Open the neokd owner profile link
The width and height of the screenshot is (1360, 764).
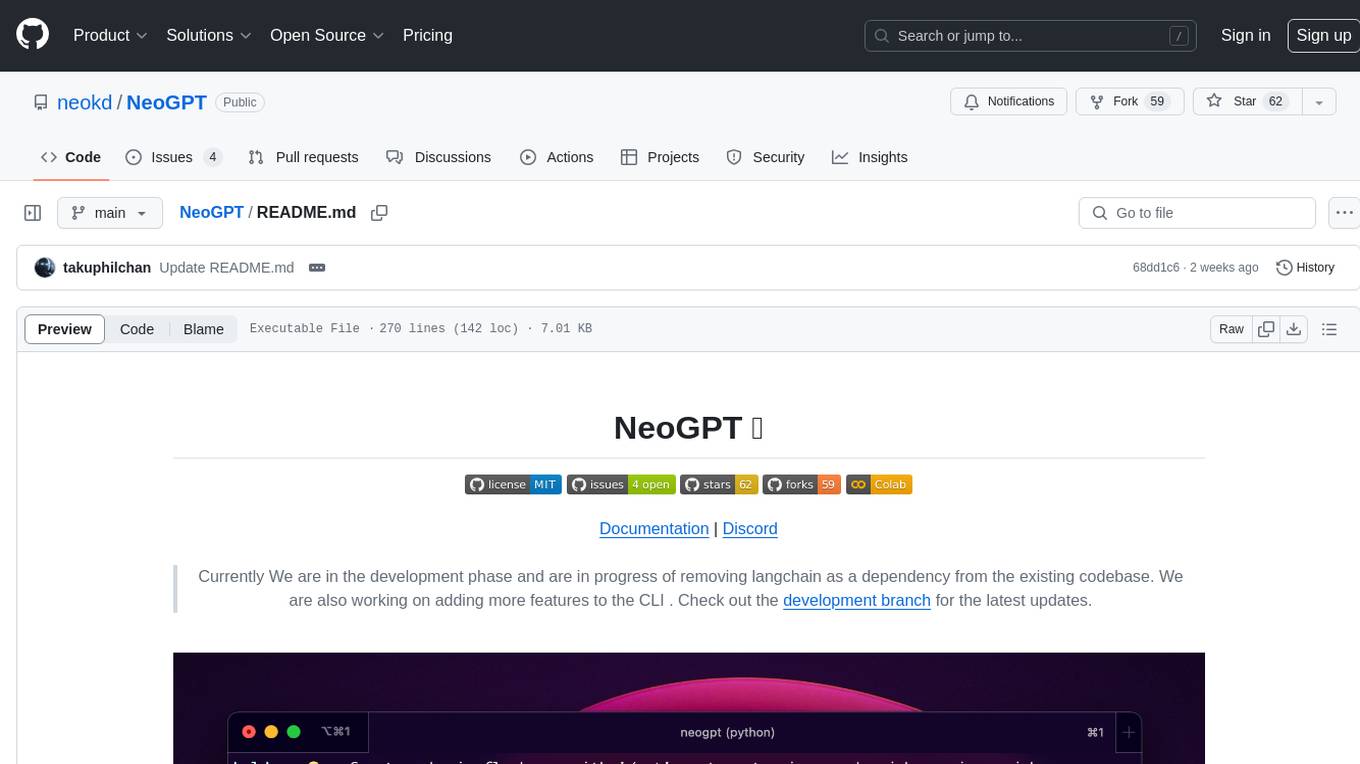(x=85, y=102)
